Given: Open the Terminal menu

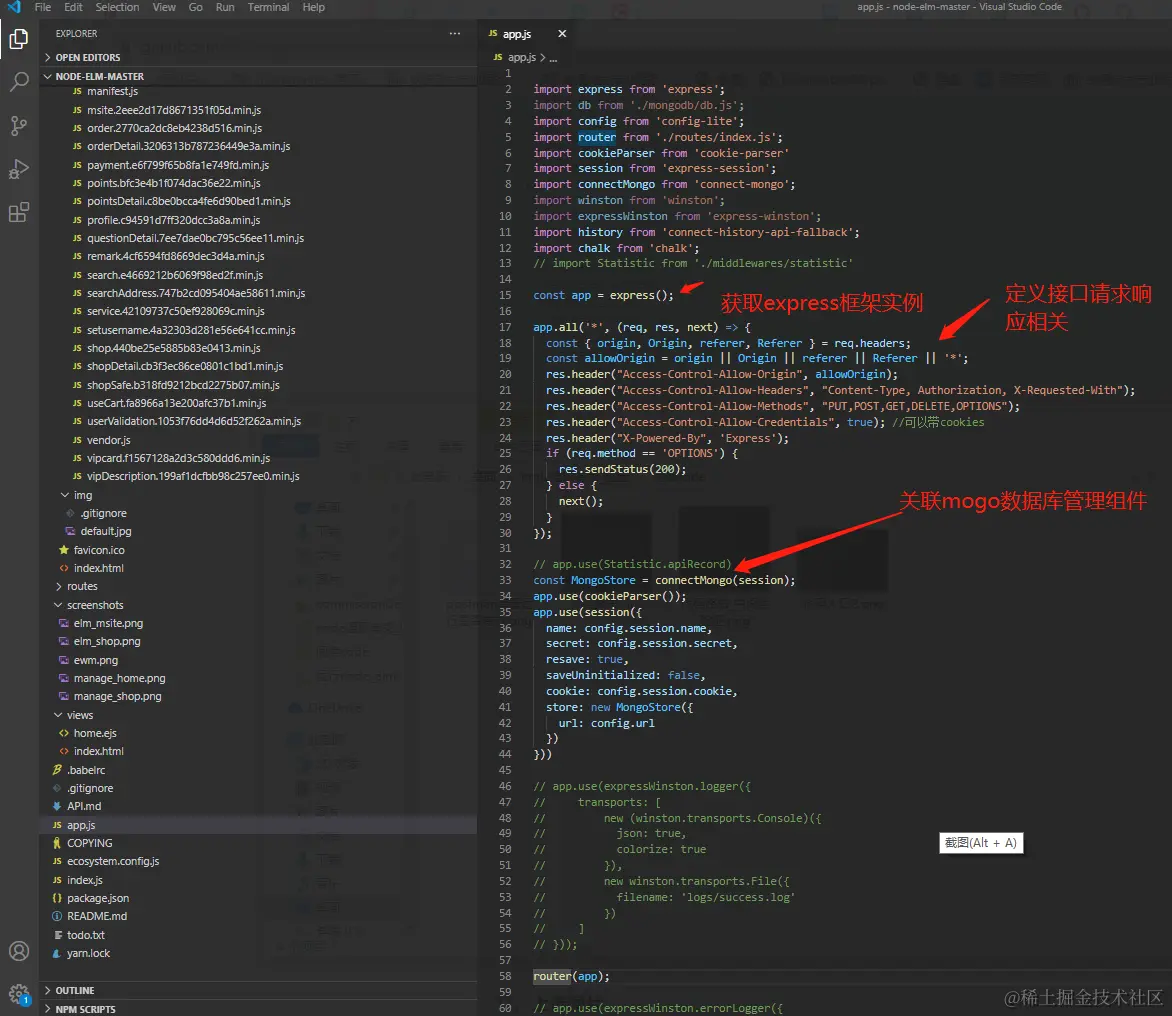Looking at the screenshot, I should click(x=268, y=7).
